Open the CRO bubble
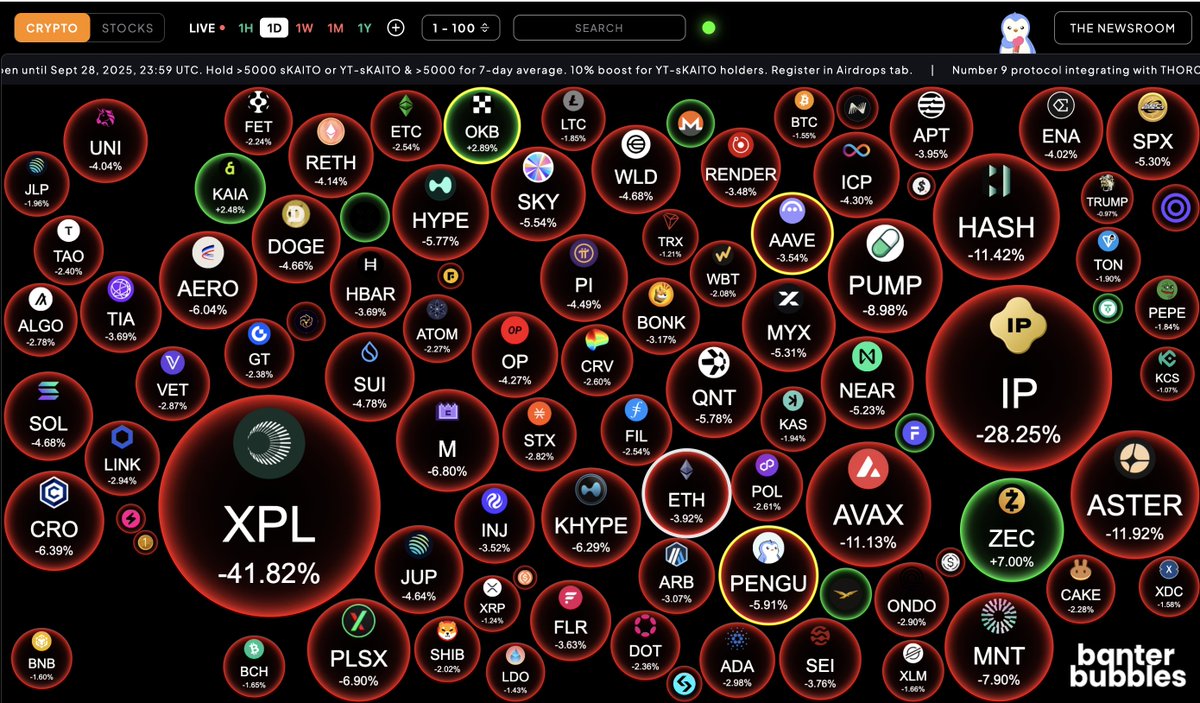This screenshot has height=703, width=1200. coord(53,520)
